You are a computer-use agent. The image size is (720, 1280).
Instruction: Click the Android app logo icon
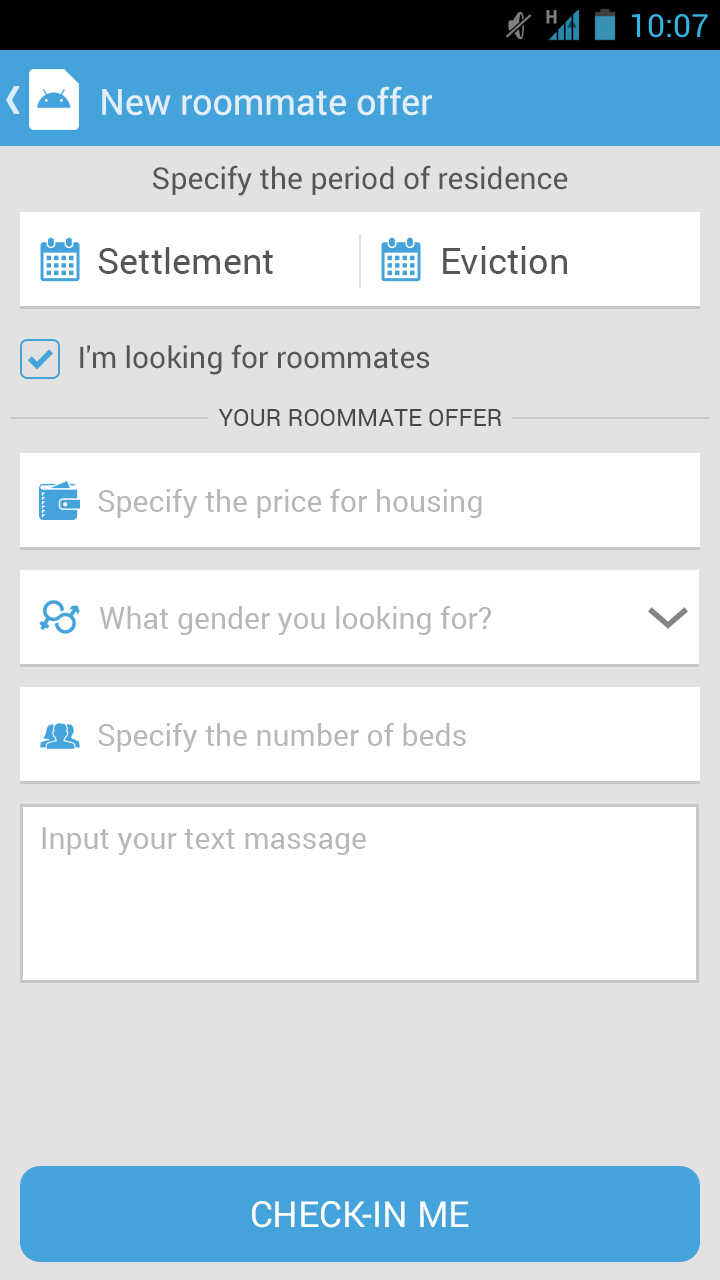(54, 99)
